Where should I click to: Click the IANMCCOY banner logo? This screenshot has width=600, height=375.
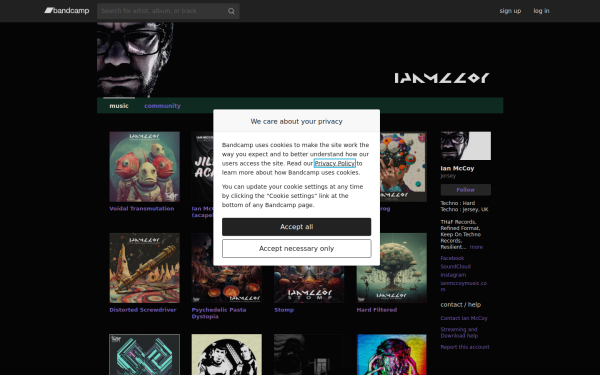[442, 78]
